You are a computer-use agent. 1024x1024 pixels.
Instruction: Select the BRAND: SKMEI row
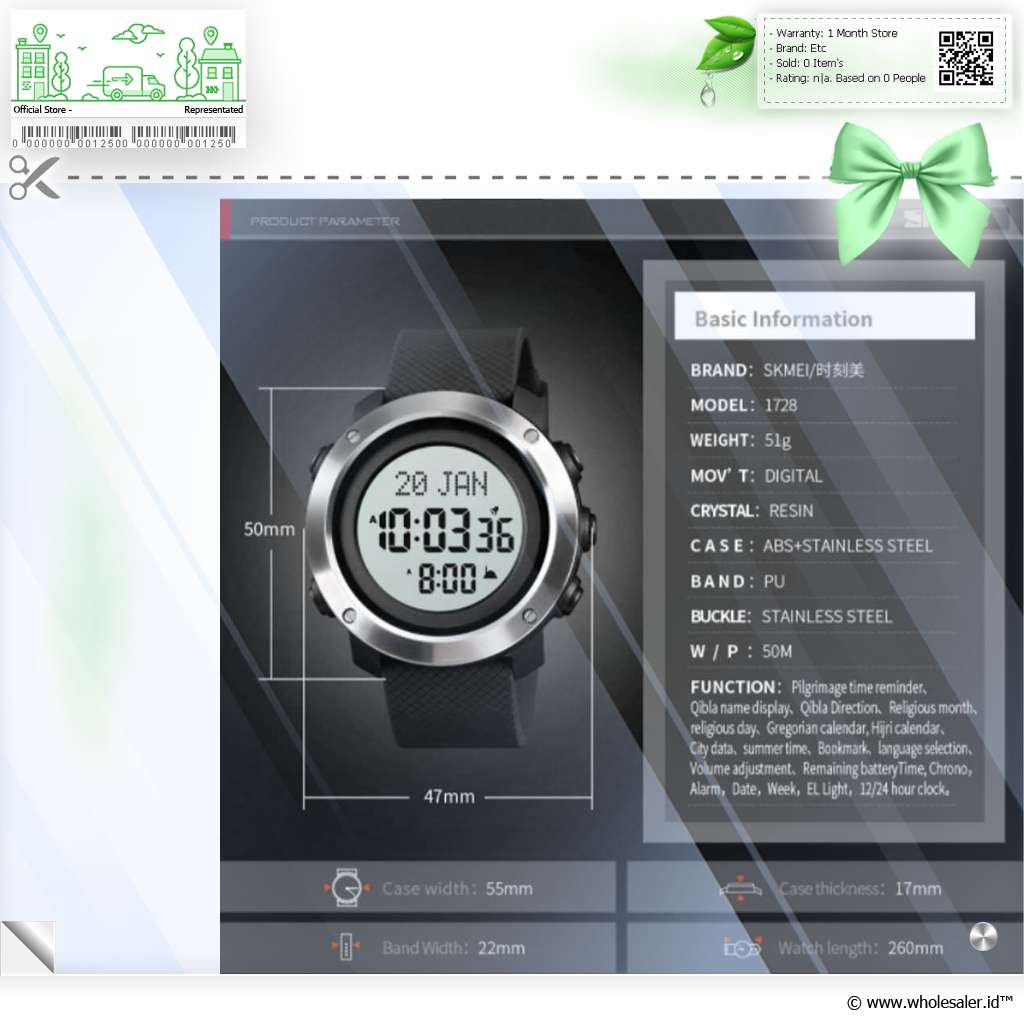[776, 370]
